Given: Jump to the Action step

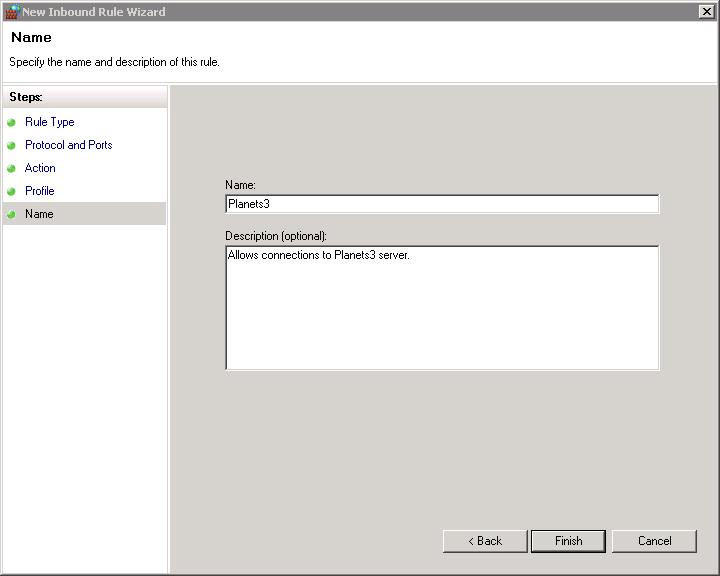Looking at the screenshot, I should pos(40,168).
